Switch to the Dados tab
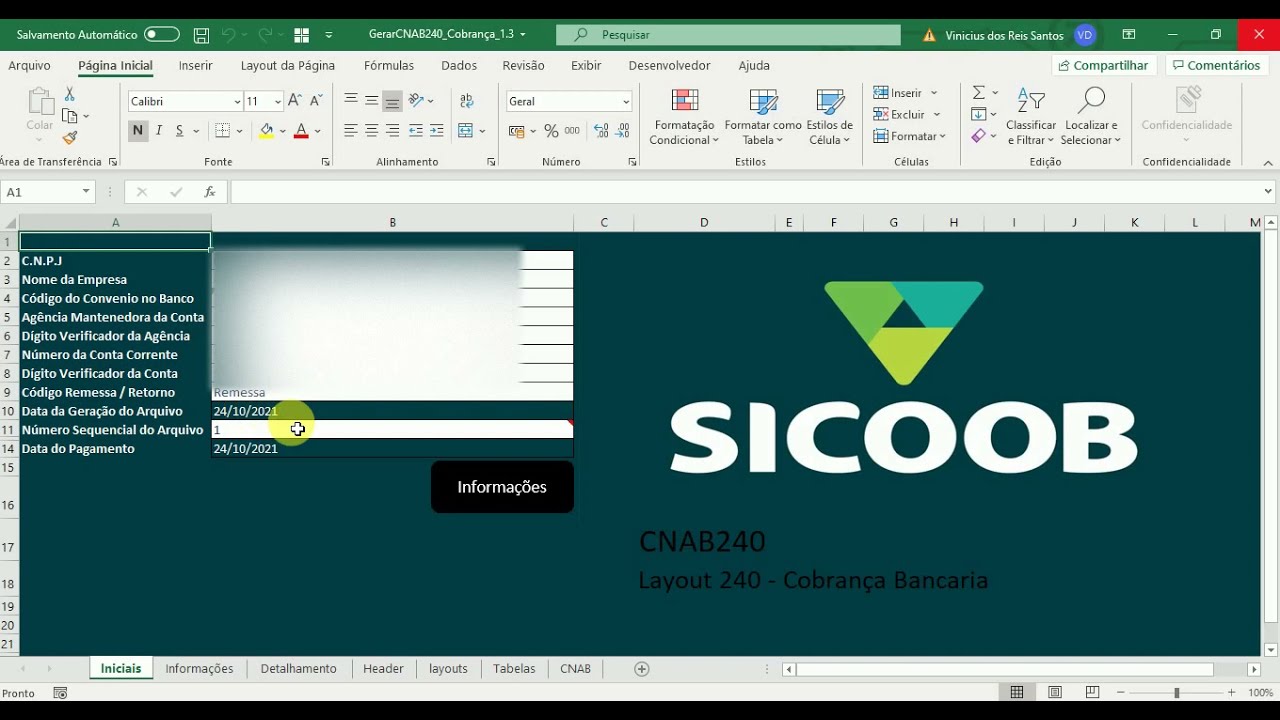This screenshot has height=720, width=1280. [459, 65]
